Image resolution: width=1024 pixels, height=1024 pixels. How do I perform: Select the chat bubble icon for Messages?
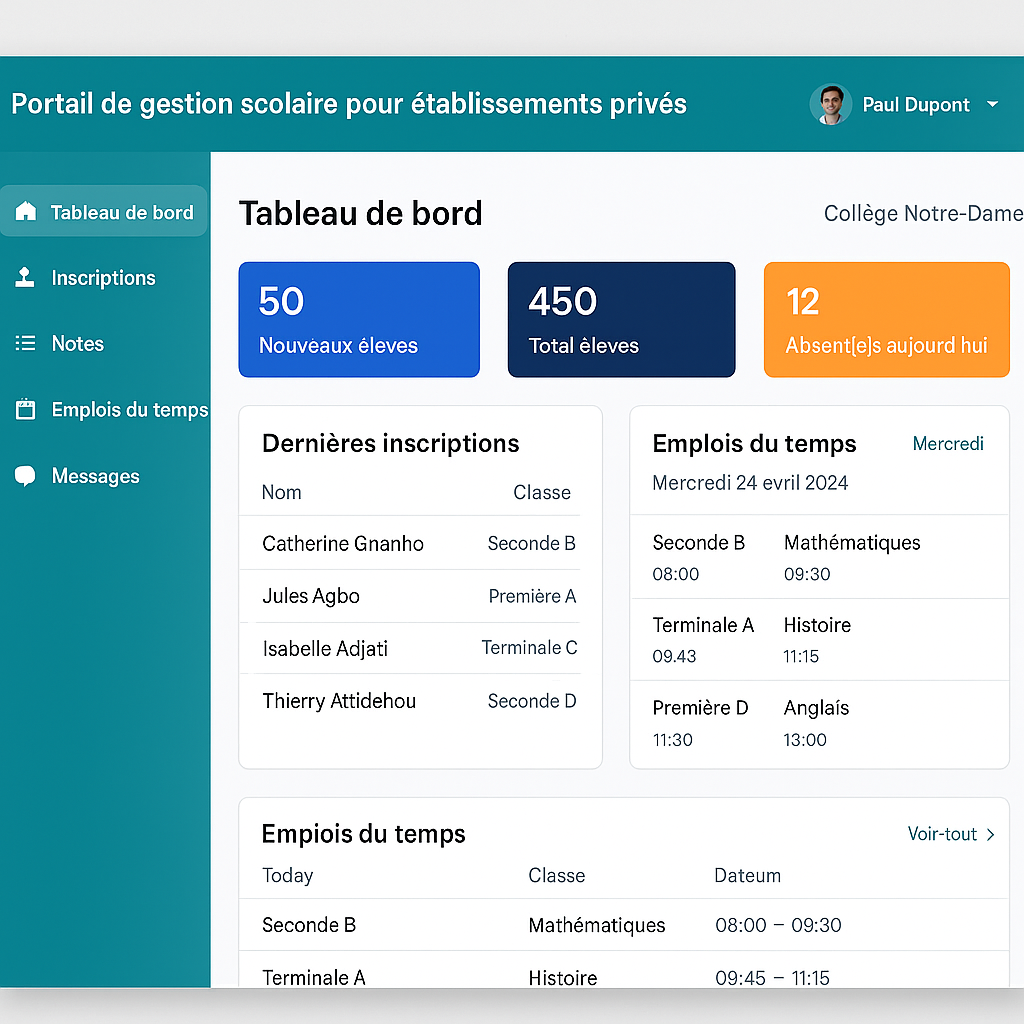(24, 475)
